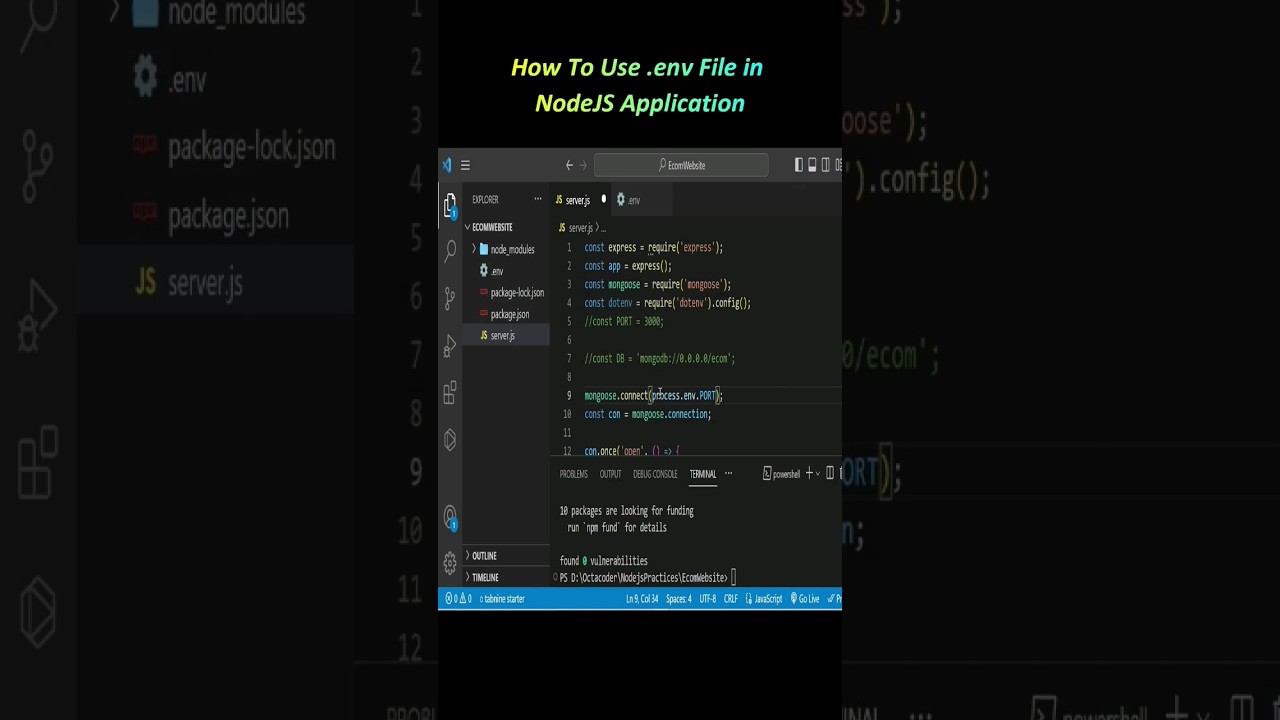Click the EXPLORER panel title
1280x720 pixels.
click(485, 199)
